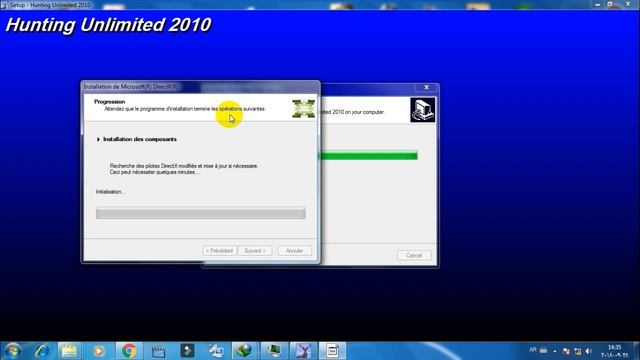640x360 pixels.
Task: Close the main Setup window at top right
Action: click(x=628, y=4)
